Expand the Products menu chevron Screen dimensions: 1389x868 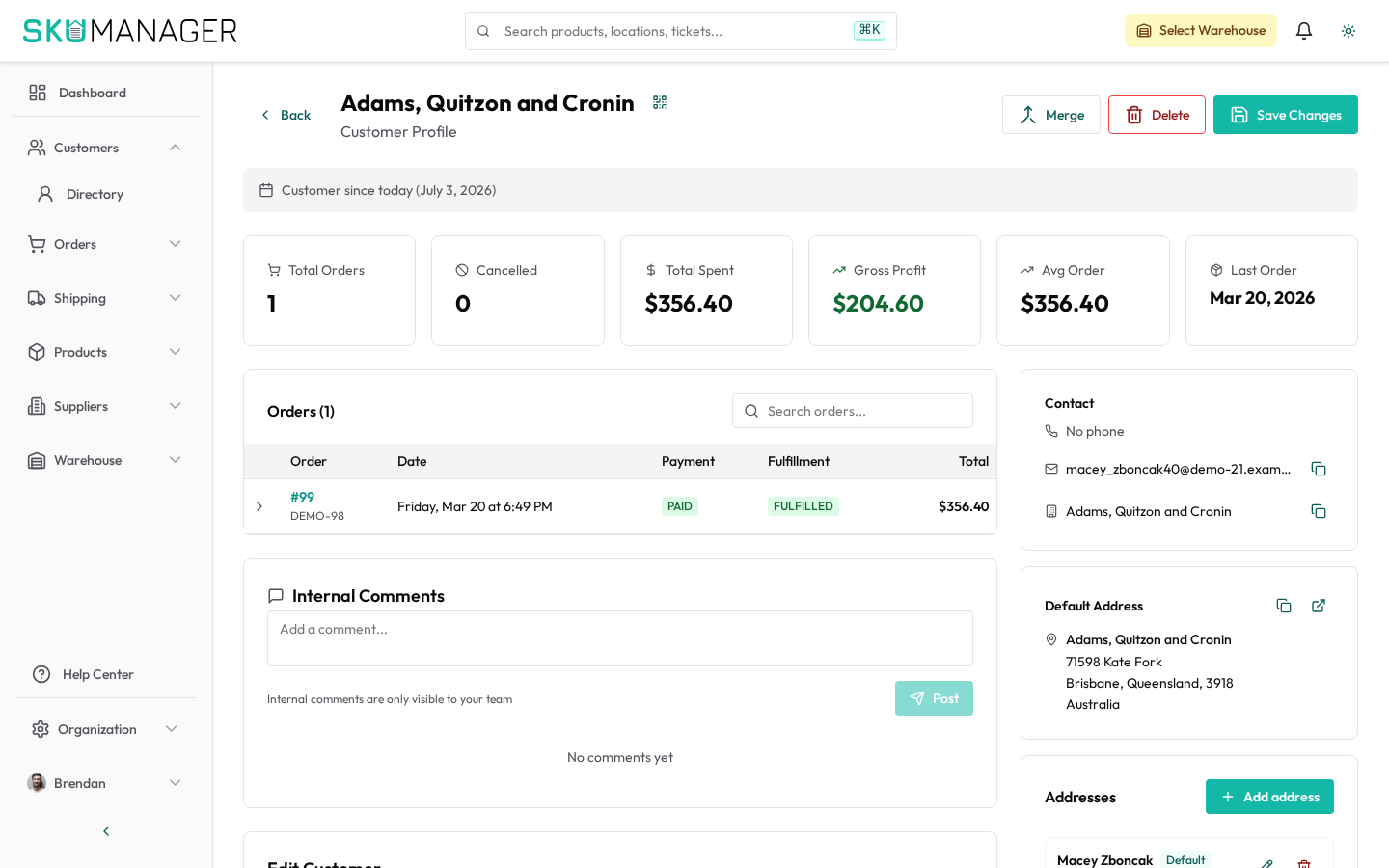point(176,352)
